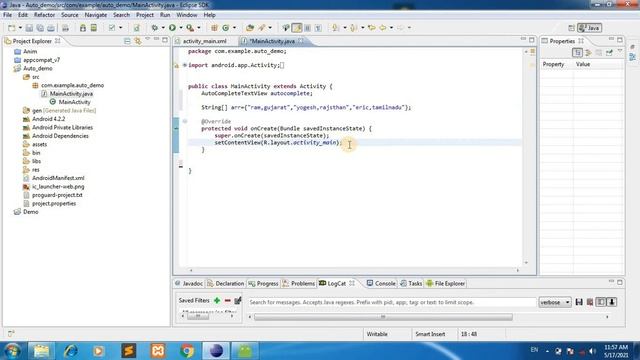Screen dimensions: 640x360
Task: Delete the selected LogCat filter
Action: tap(227, 301)
